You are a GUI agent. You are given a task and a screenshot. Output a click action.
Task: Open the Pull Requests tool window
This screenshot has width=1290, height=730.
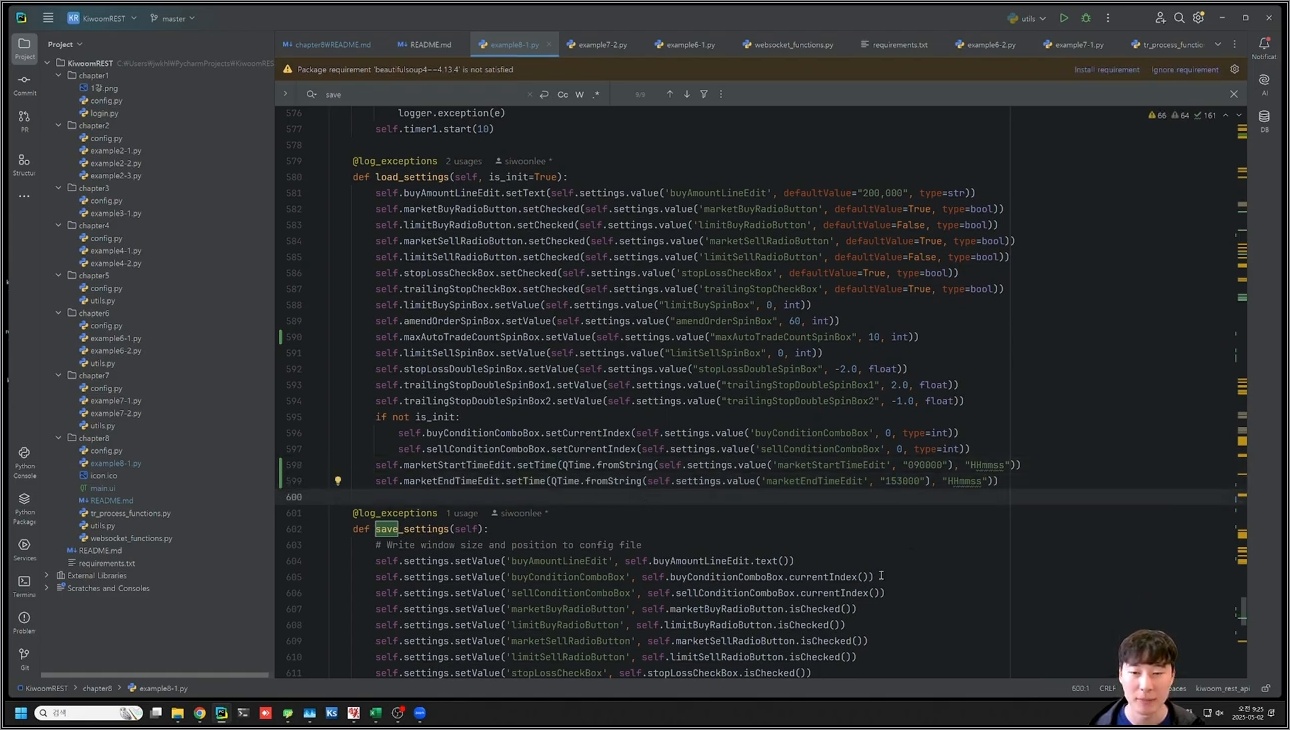click(24, 121)
